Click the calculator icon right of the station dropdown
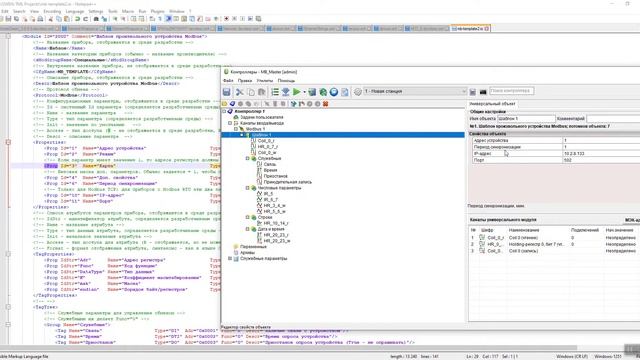Viewport: 640px width, 360px height. 473,92
